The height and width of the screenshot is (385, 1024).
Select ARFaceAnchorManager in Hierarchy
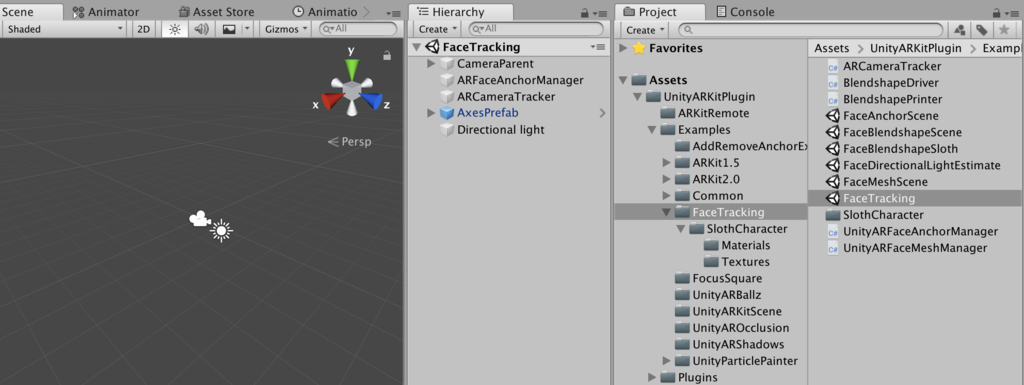pyautogui.click(x=520, y=80)
